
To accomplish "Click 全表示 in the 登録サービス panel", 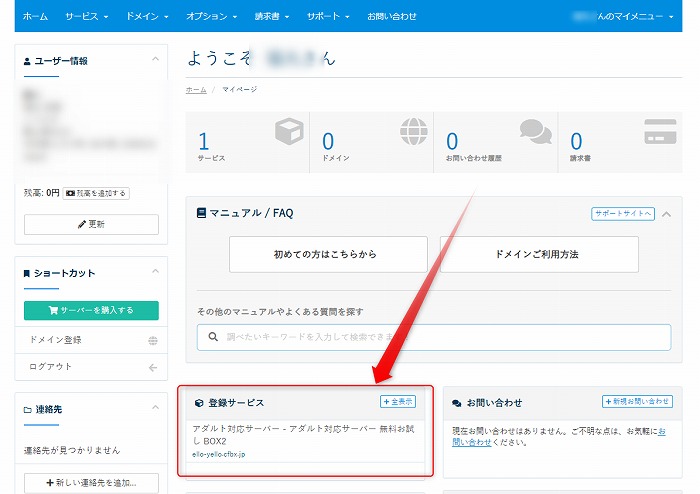I will (398, 401).
